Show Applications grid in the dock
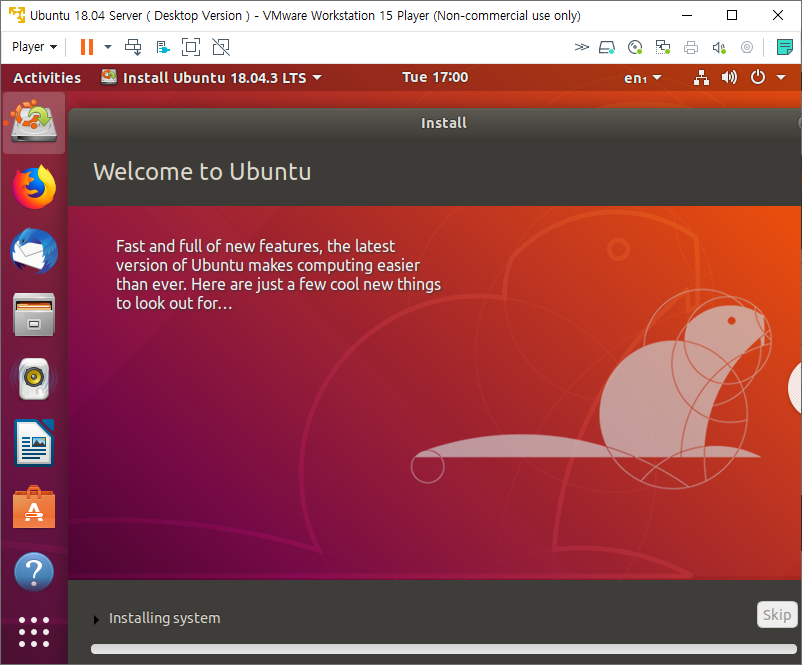This screenshot has height=665, width=802. (x=34, y=632)
